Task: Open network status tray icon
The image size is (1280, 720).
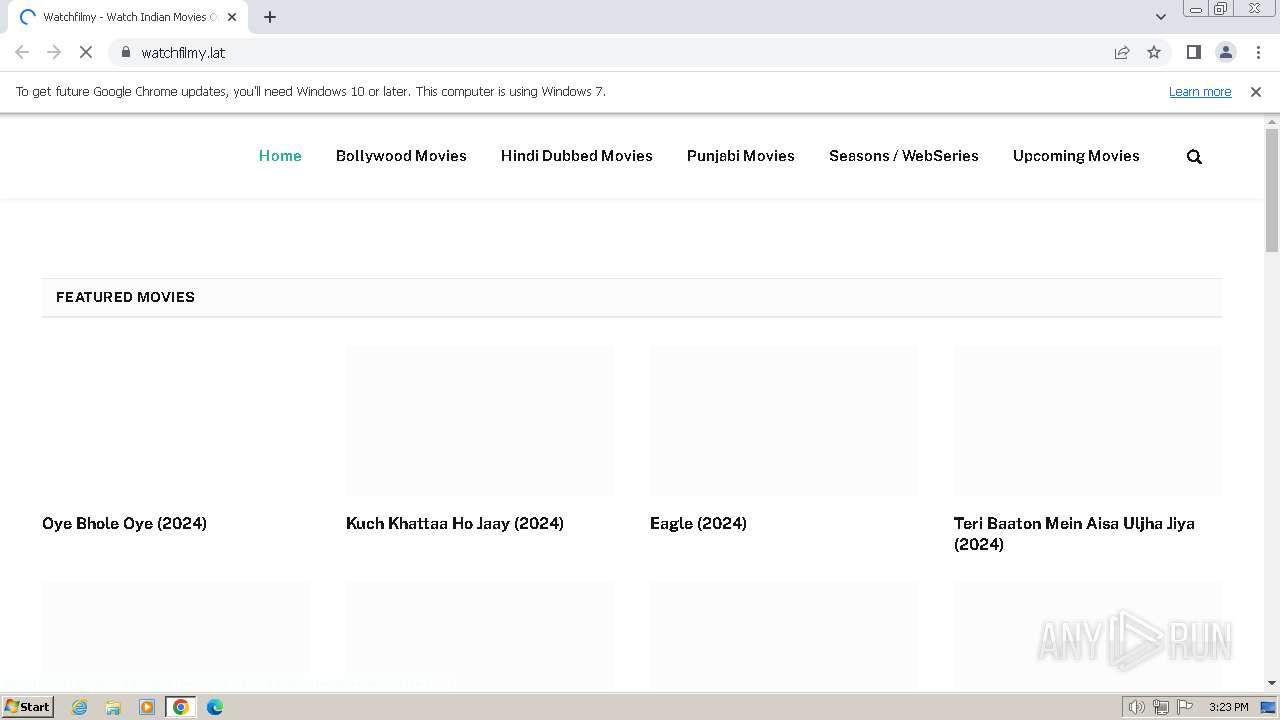Action: (1161, 707)
